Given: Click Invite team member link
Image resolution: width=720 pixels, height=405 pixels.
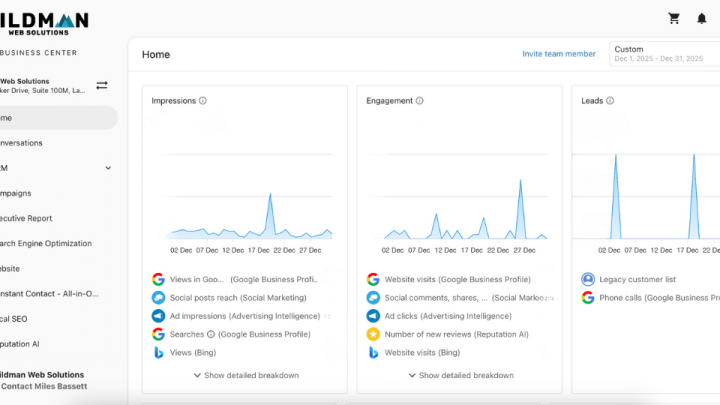Looking at the screenshot, I should click(x=559, y=54).
